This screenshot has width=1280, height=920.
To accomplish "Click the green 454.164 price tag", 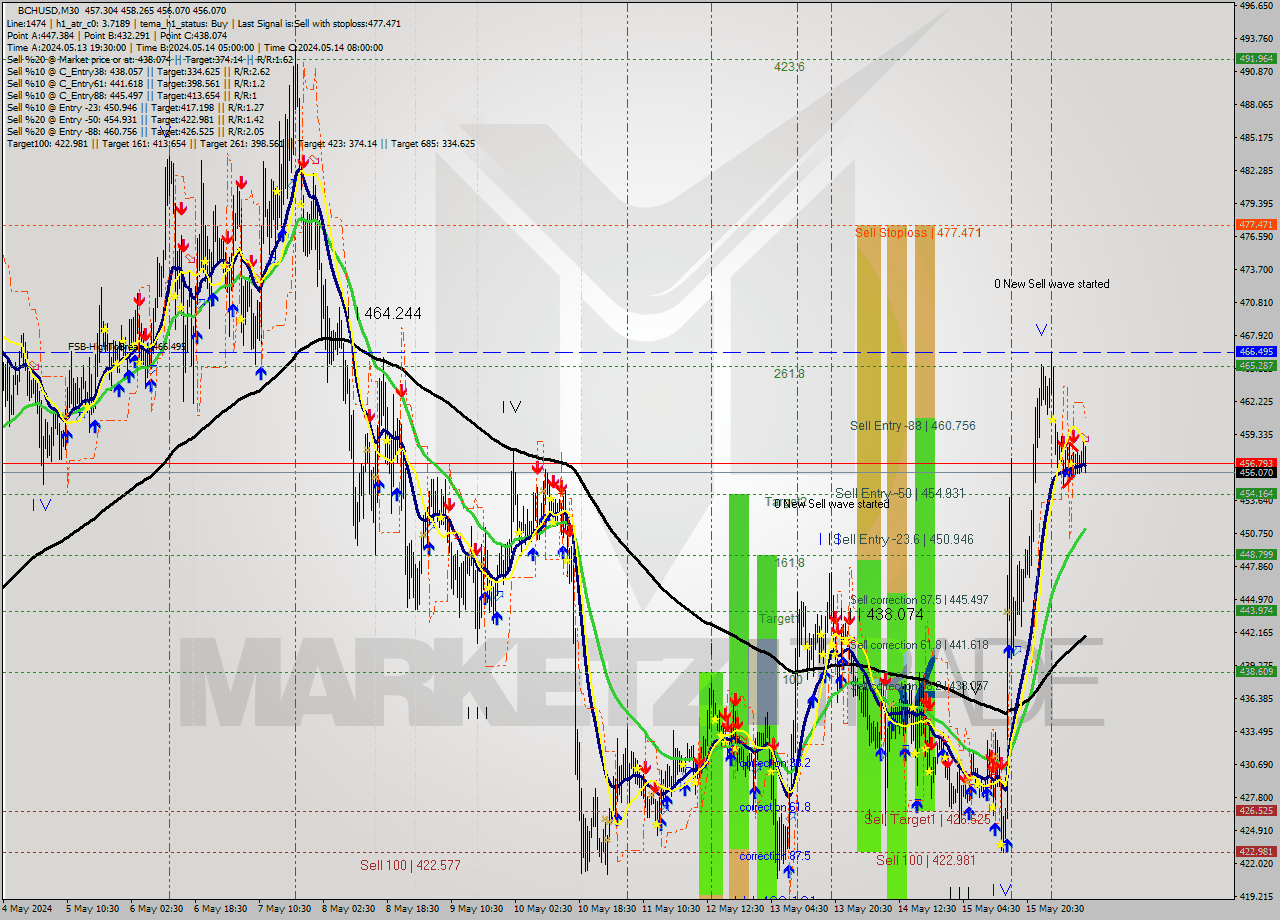I will [x=1256, y=494].
